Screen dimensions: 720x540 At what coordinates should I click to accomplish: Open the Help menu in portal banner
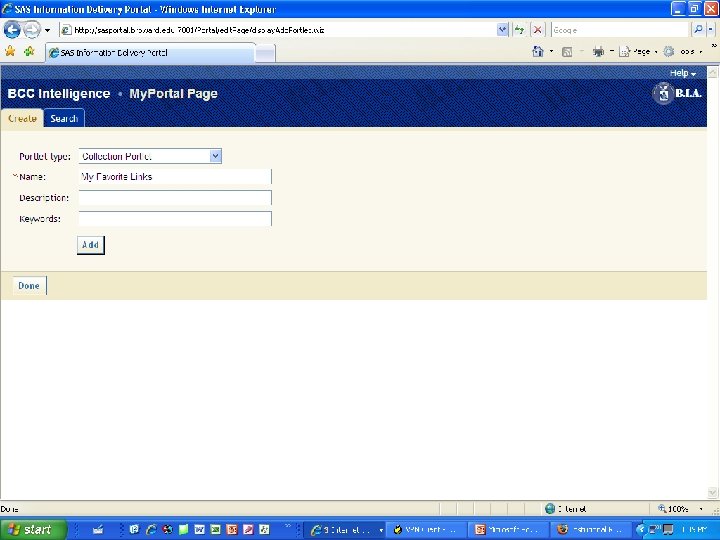pyautogui.click(x=683, y=73)
